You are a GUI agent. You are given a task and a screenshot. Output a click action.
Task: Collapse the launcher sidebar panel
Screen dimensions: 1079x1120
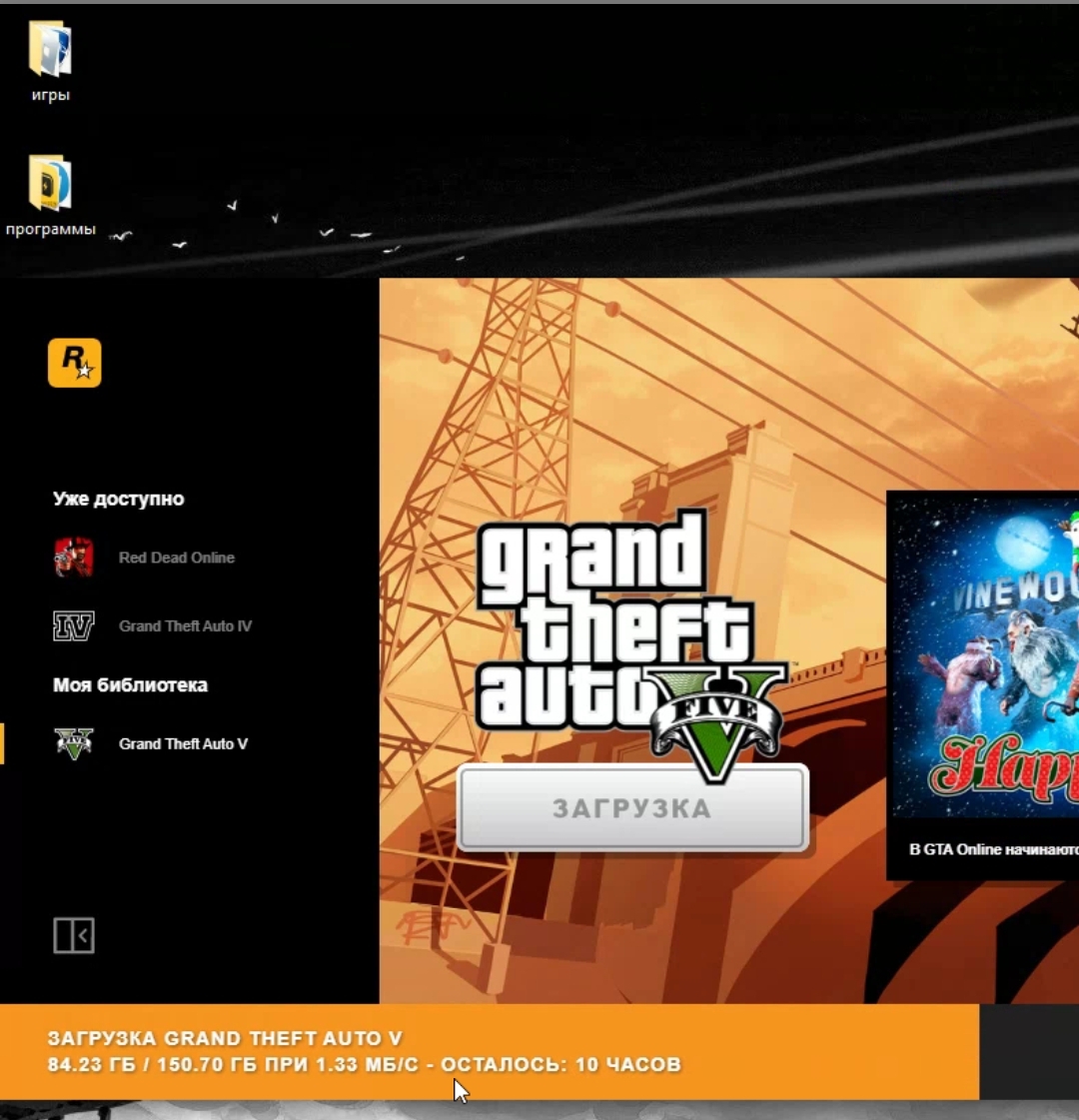(74, 935)
